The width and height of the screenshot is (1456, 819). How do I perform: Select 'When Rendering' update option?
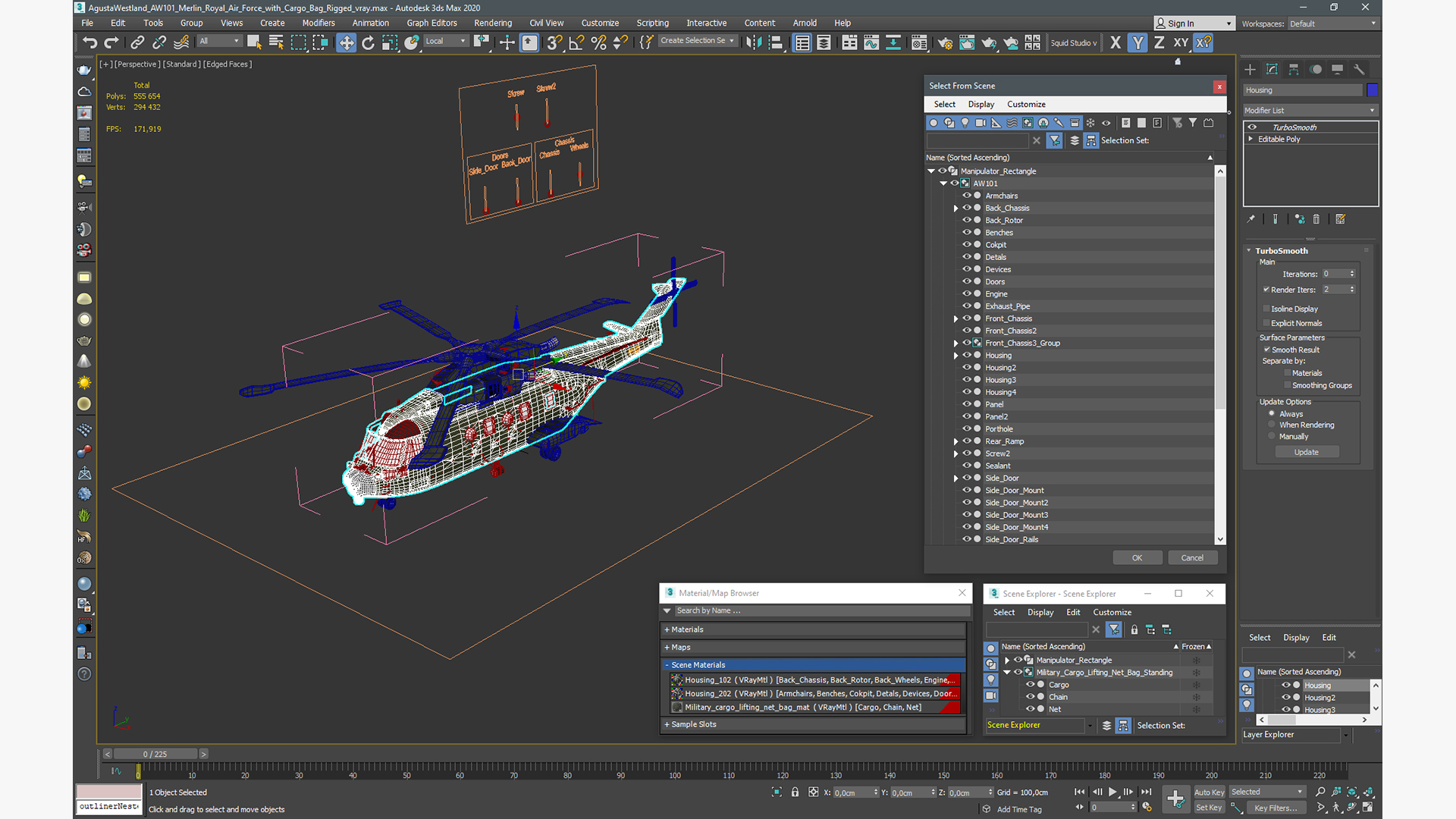click(x=1272, y=425)
